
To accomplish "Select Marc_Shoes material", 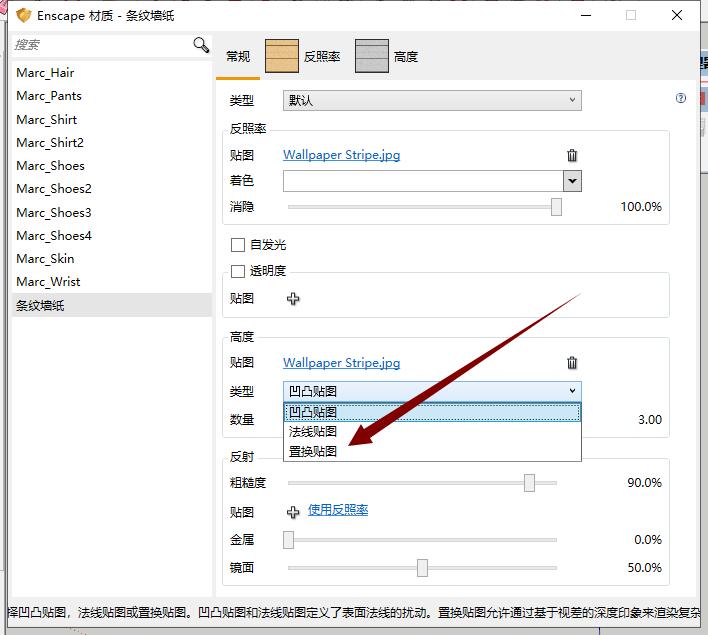I will pyautogui.click(x=112, y=166).
